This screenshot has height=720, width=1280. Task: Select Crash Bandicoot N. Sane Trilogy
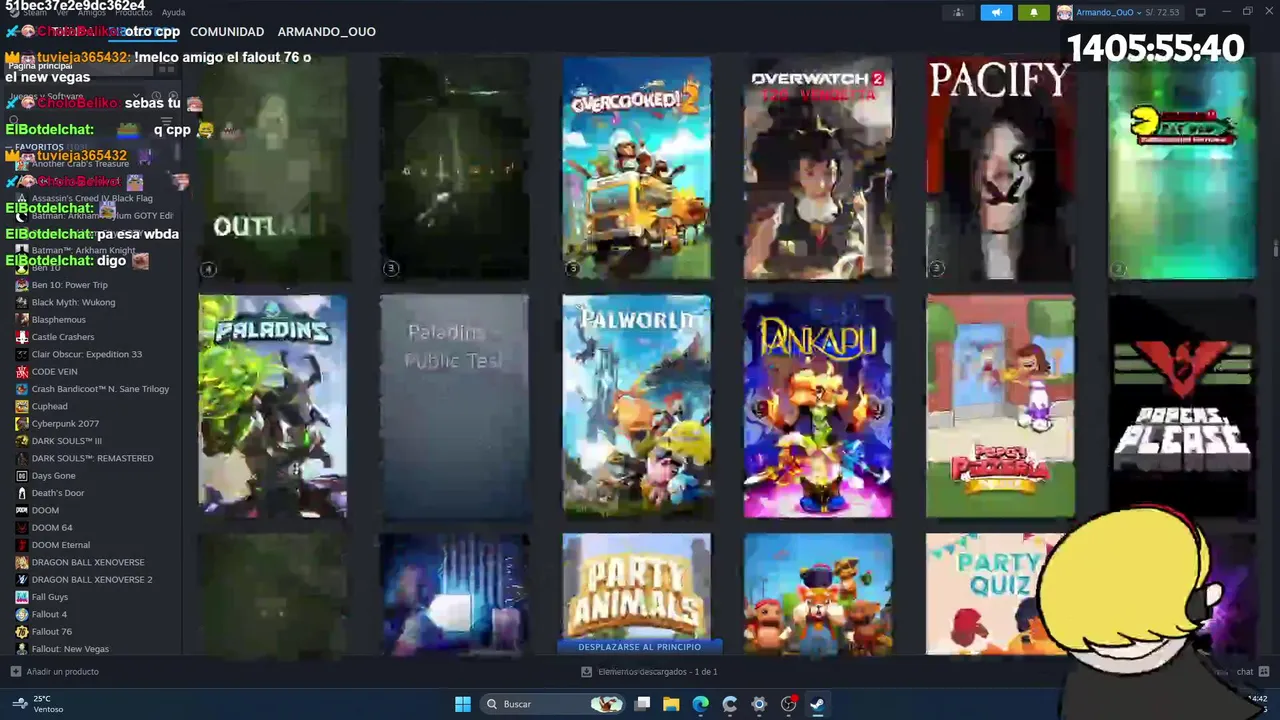click(100, 389)
